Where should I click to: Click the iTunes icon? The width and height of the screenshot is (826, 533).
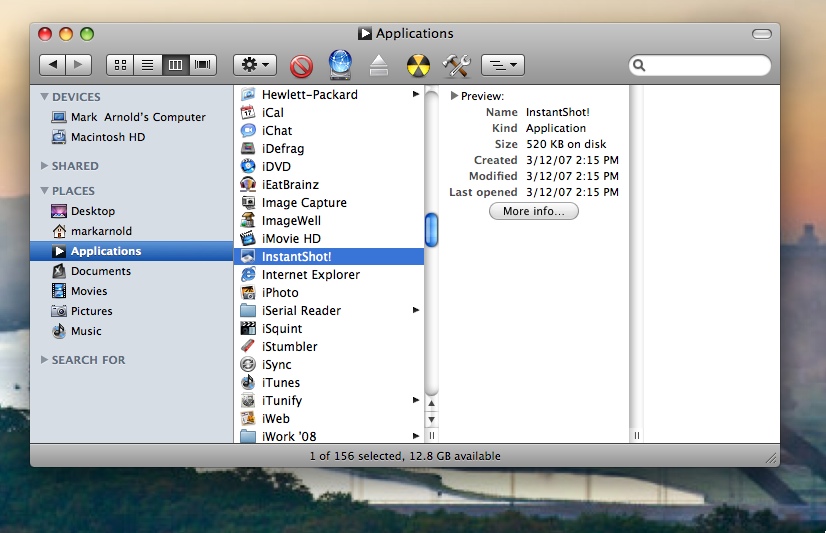248,382
